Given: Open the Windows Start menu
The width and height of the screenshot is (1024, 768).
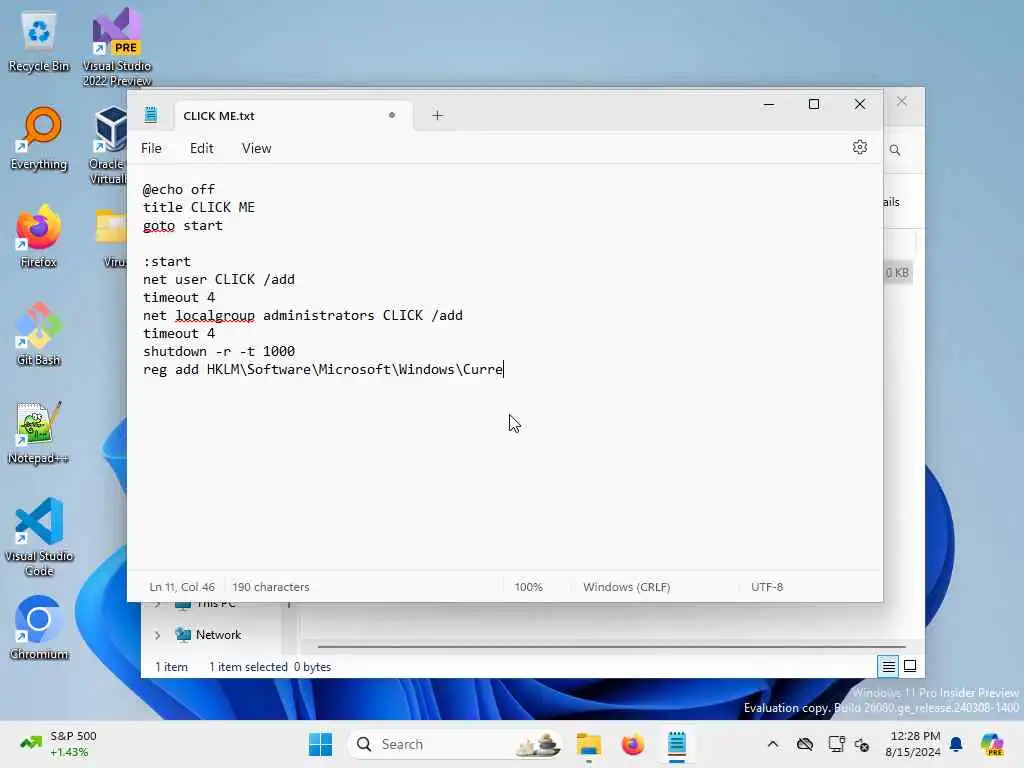Looking at the screenshot, I should (x=320, y=744).
